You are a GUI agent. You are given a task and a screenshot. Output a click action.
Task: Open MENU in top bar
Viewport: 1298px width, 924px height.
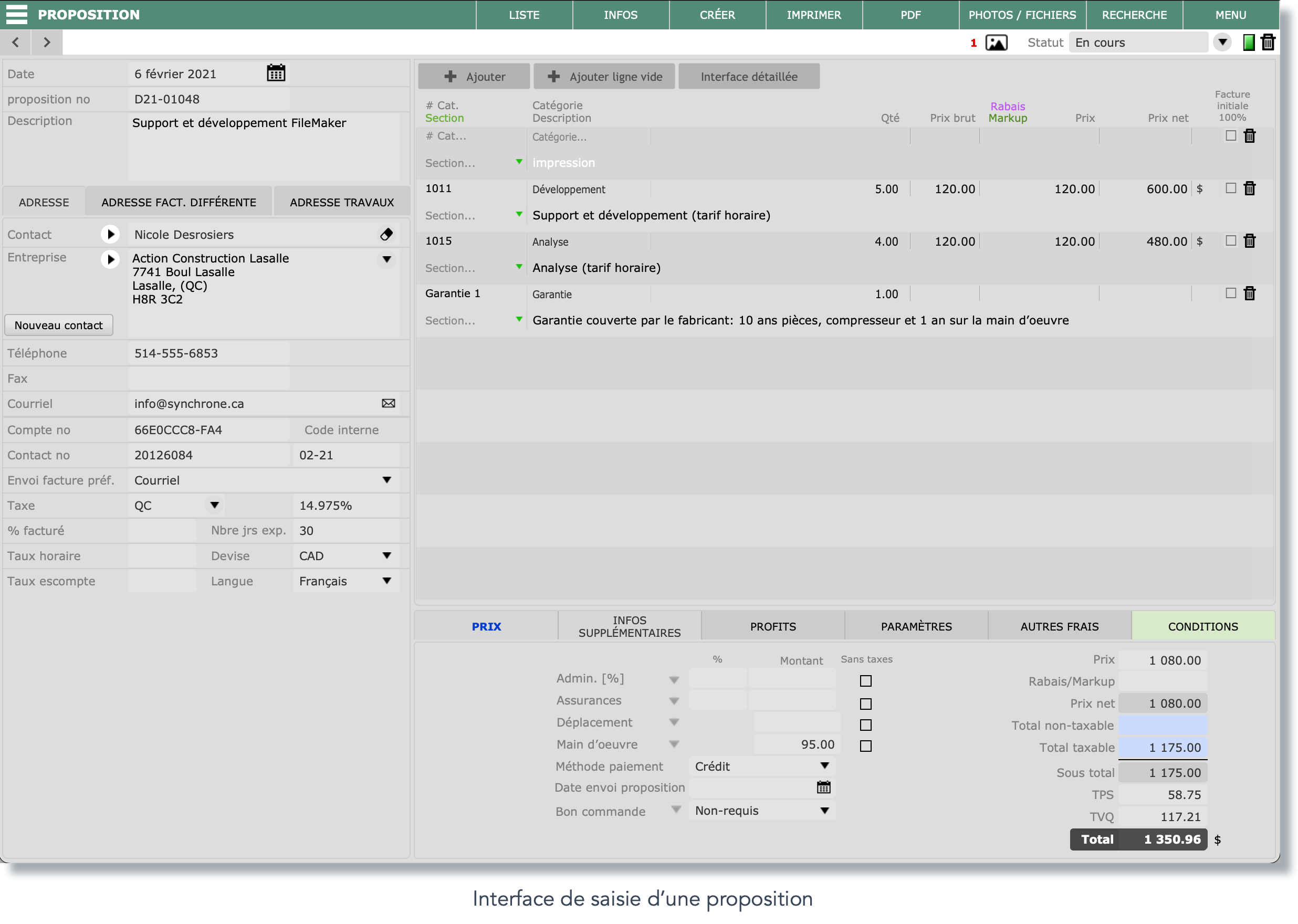click(1231, 15)
